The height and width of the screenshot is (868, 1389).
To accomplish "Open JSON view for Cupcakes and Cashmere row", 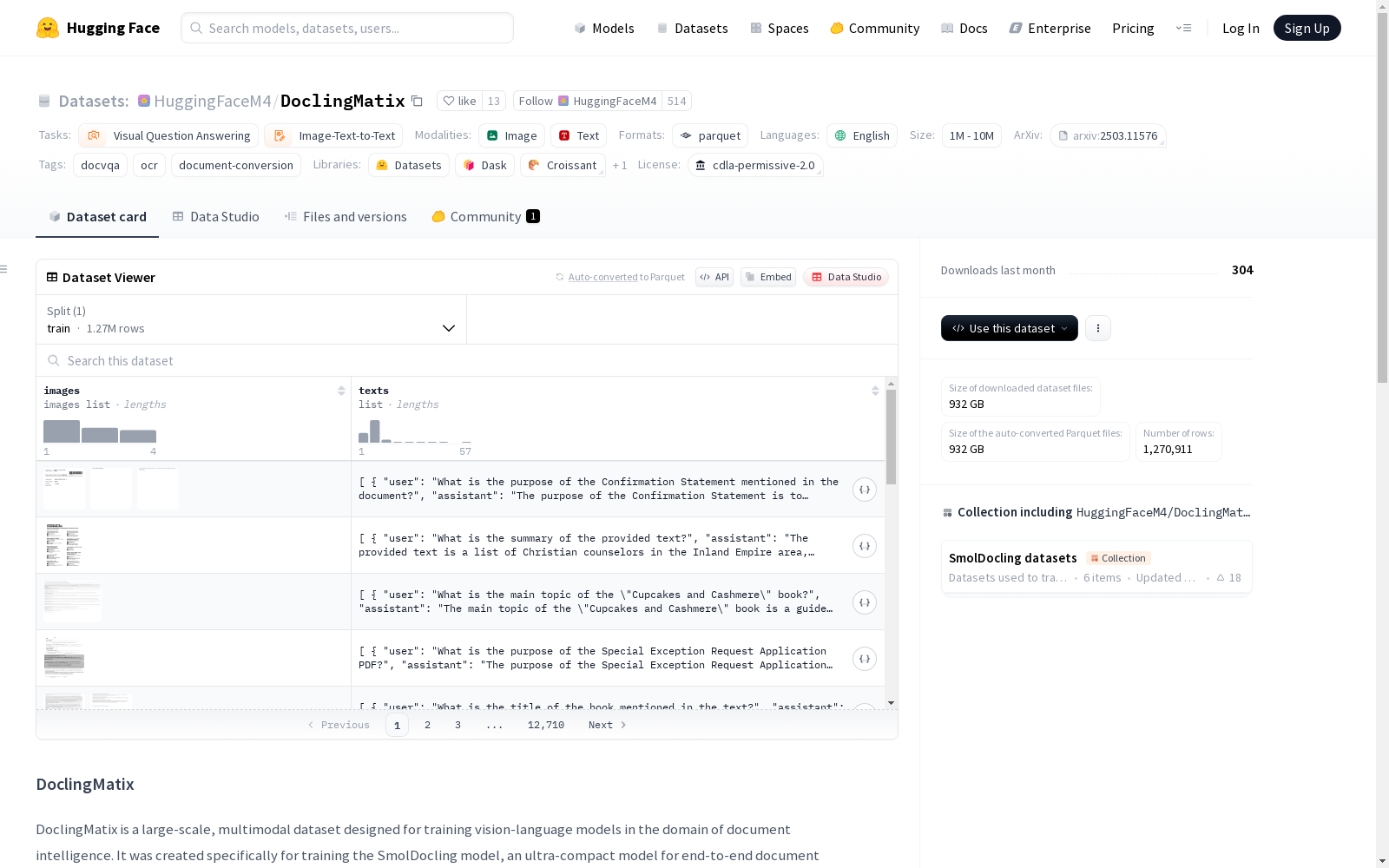I will coord(864,602).
